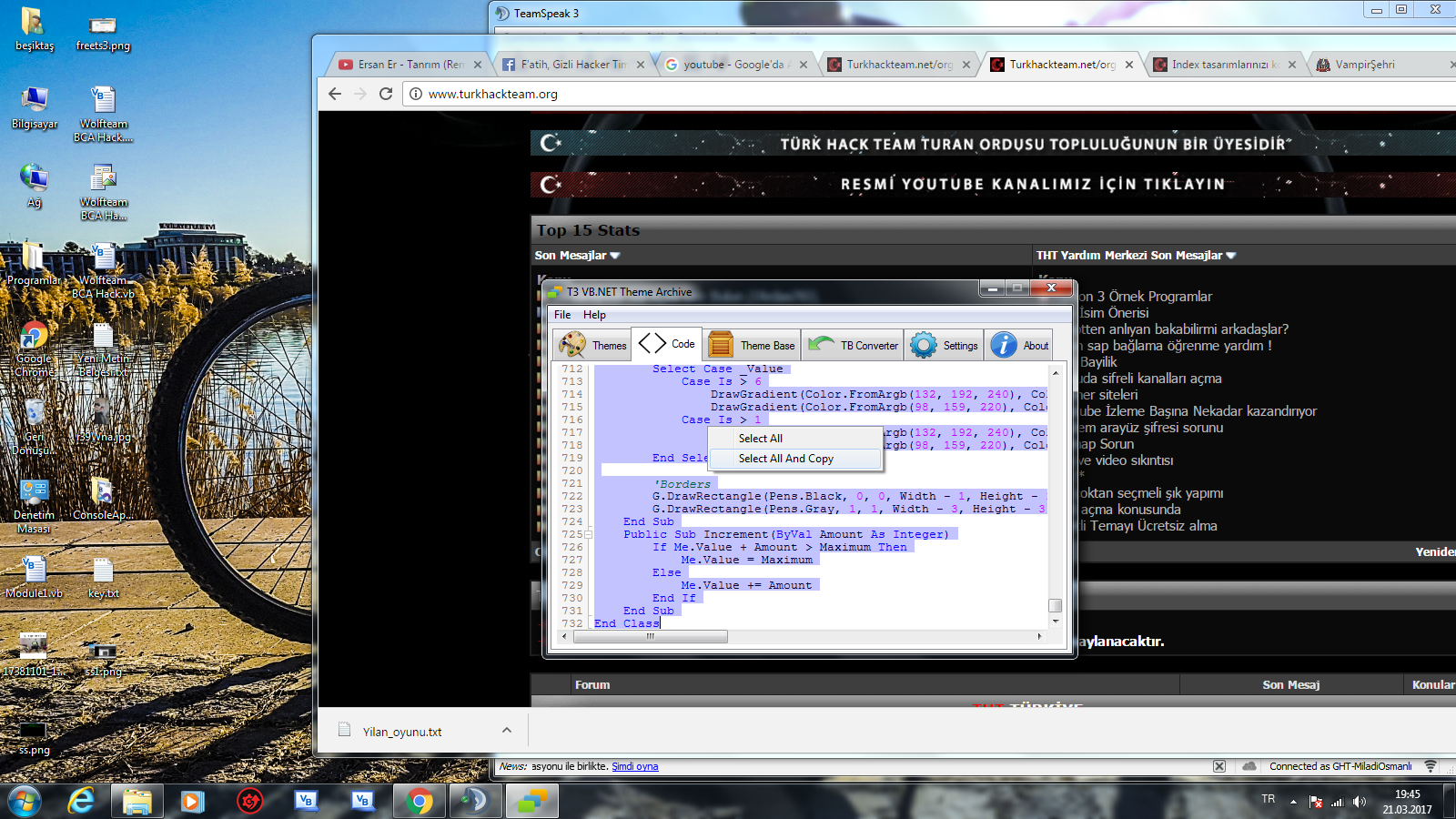Click TeamSpeak cloud sync status icon
Screen dimensions: 1456x819
coord(1249,766)
